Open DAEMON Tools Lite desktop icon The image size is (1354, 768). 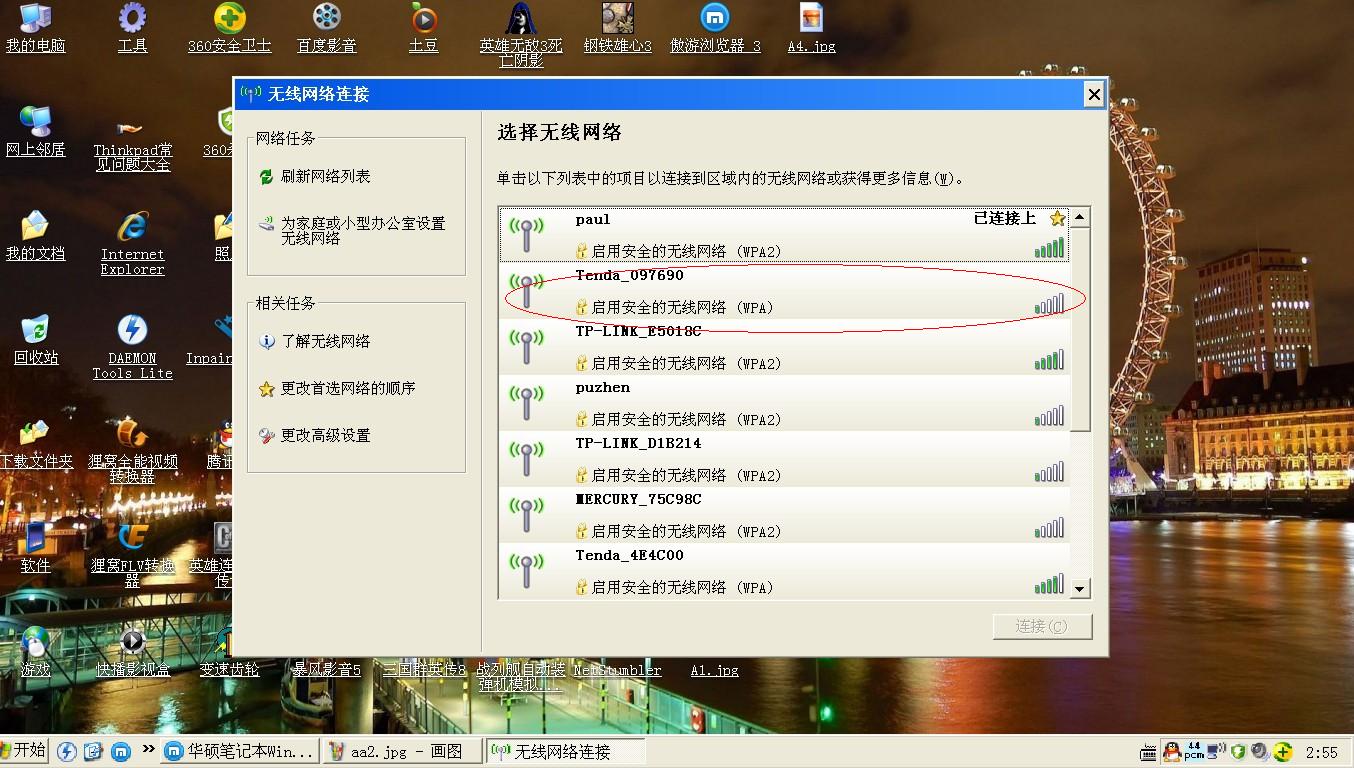pos(132,347)
